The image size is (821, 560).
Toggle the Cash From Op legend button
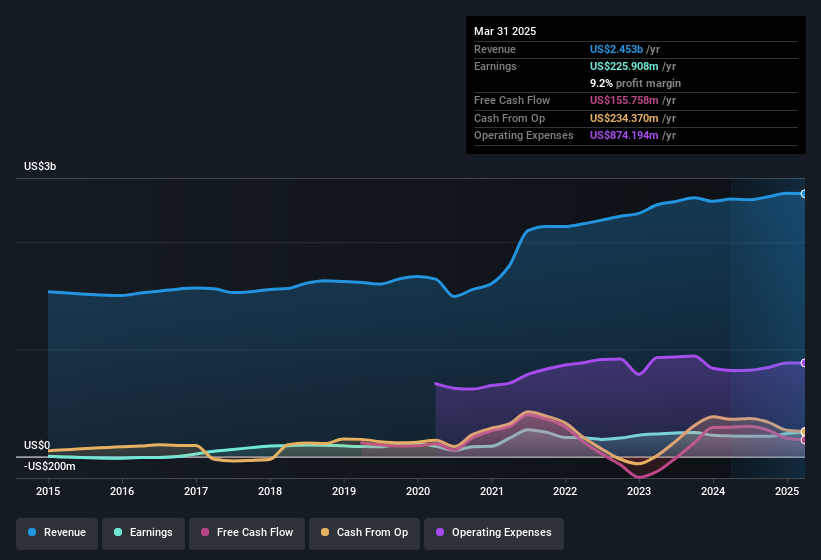[x=364, y=533]
